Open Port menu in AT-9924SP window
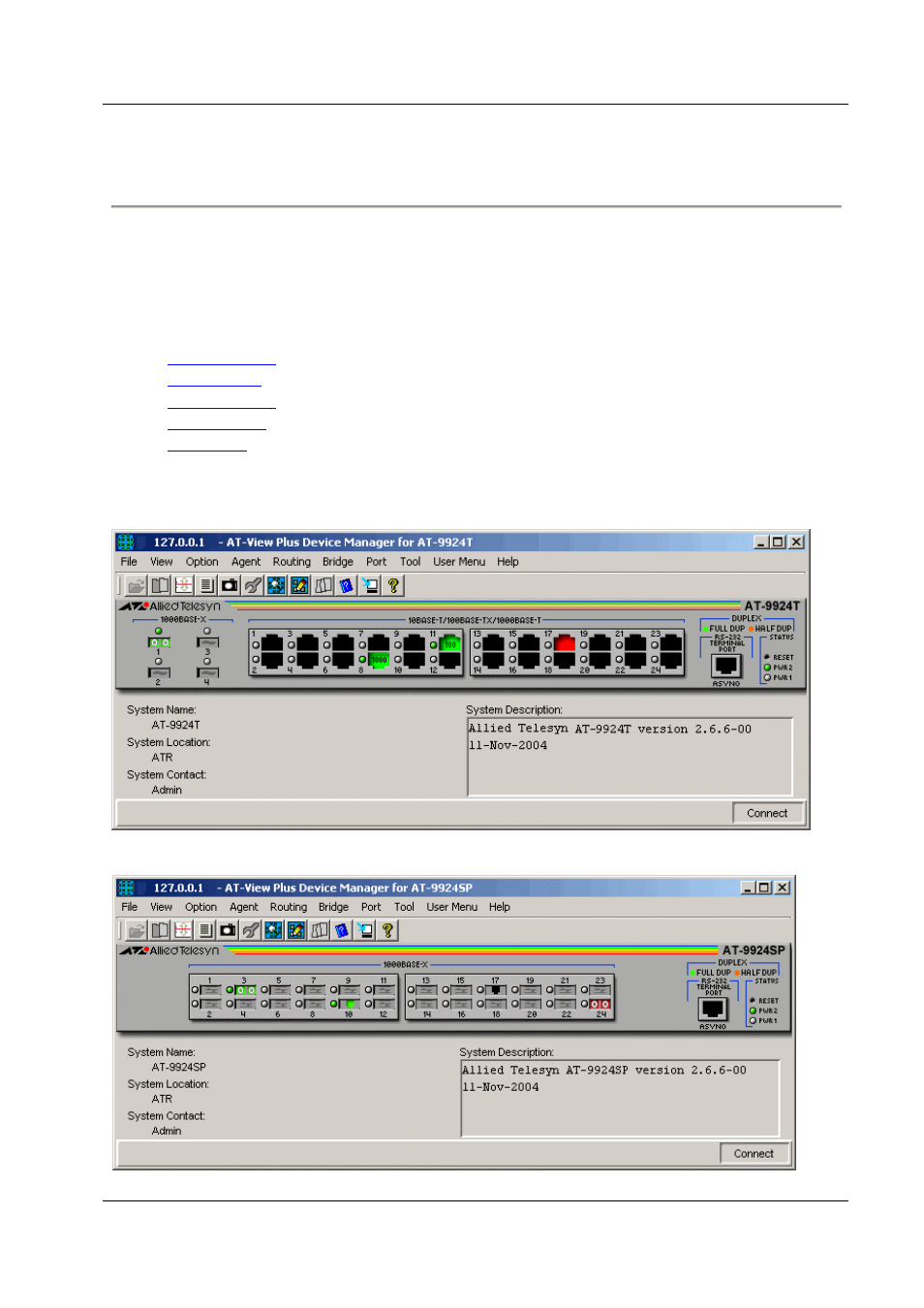The height and width of the screenshot is (1308, 924). [371, 907]
